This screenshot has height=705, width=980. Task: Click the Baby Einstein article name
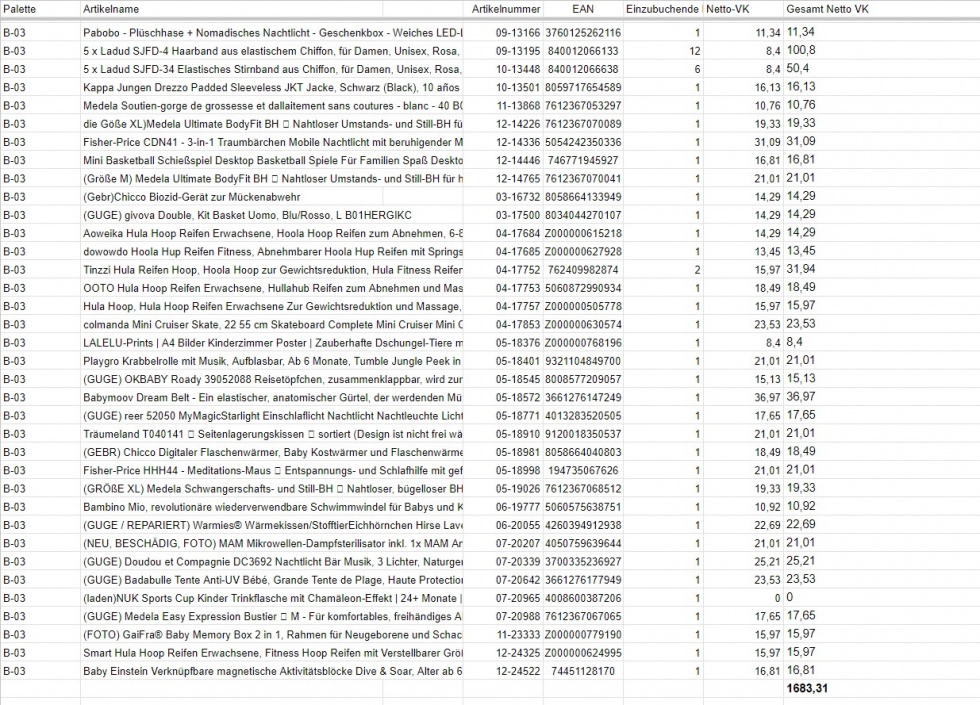[x=272, y=671]
